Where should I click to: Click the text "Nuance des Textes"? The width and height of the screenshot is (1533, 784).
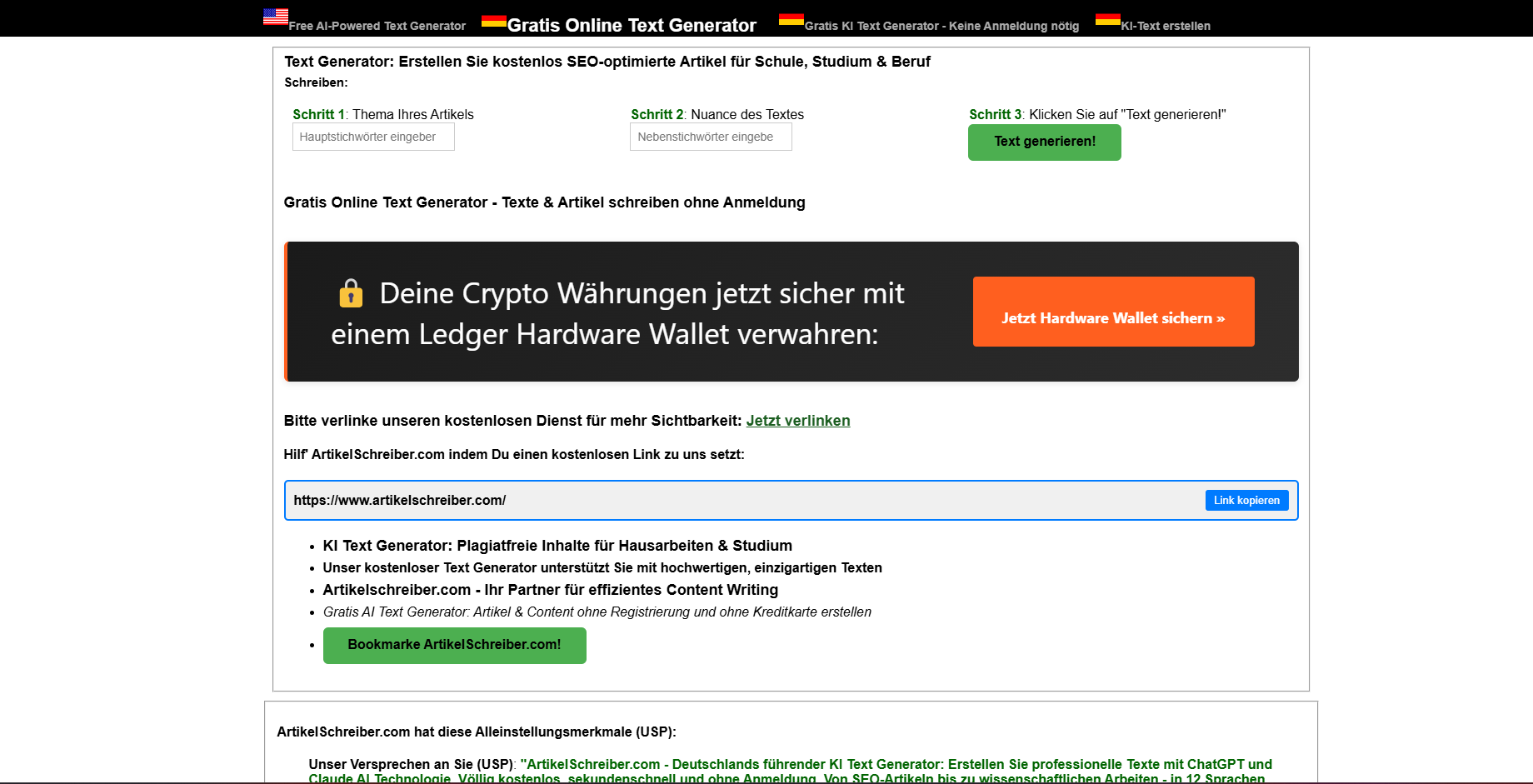pyautogui.click(x=747, y=114)
